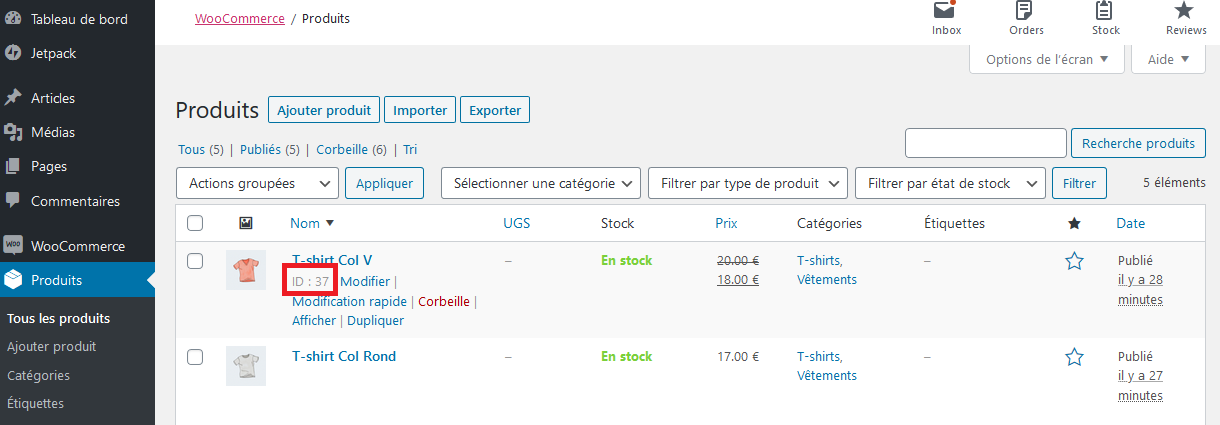Image resolution: width=1220 pixels, height=425 pixels.
Task: Open the WooCommerce Inbox icon
Action: point(946,11)
